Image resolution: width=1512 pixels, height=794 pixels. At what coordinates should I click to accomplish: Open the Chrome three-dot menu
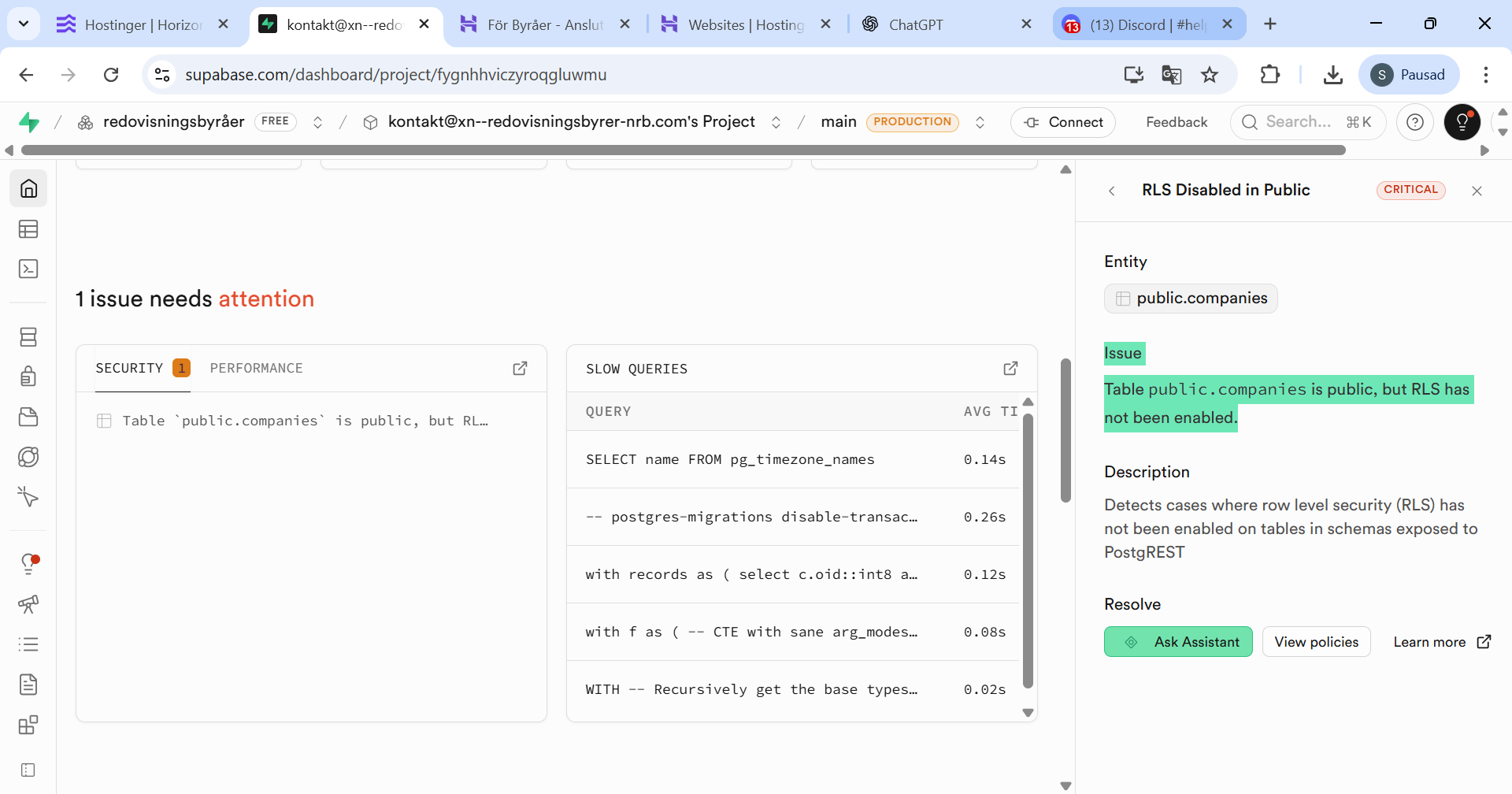[x=1486, y=75]
